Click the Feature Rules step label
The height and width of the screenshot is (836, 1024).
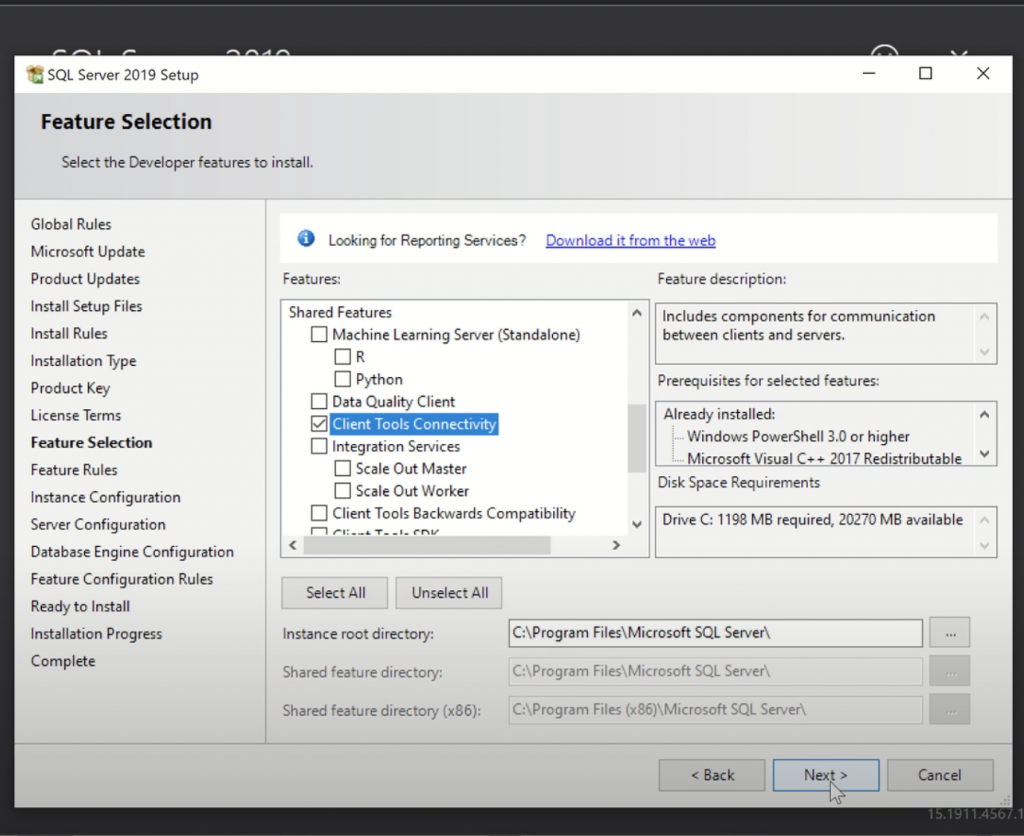(x=74, y=470)
